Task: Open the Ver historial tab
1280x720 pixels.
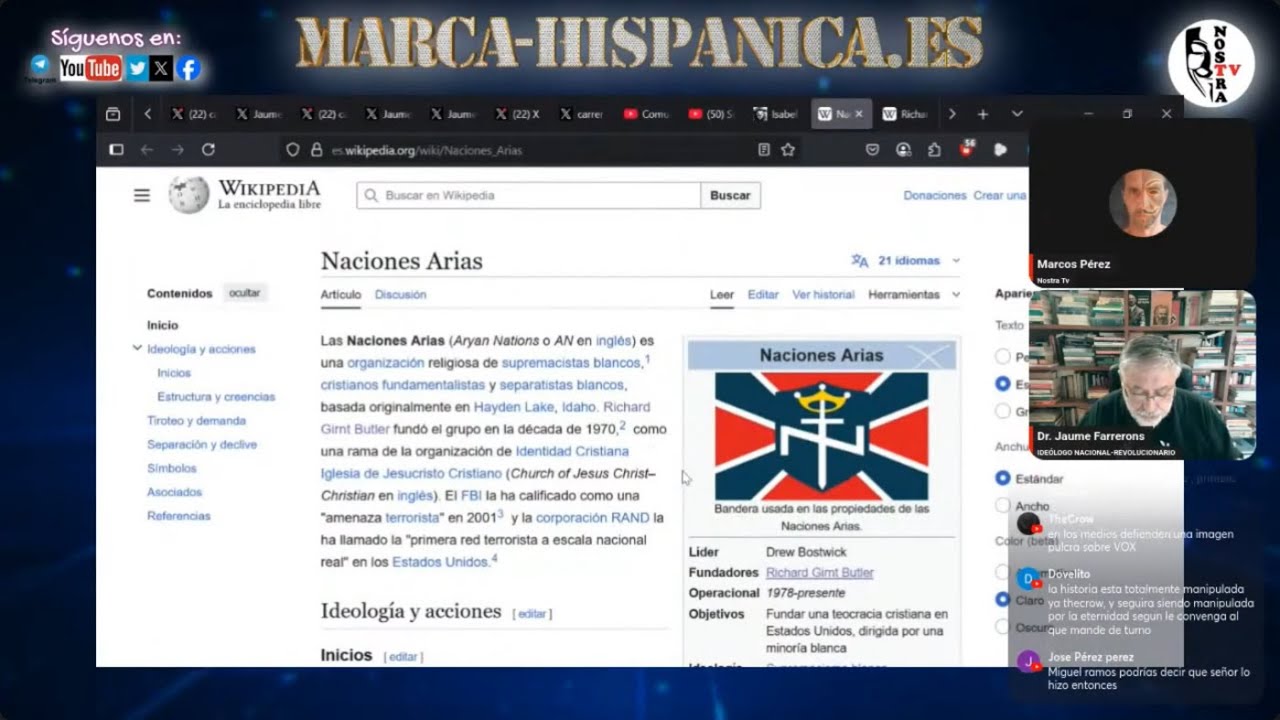Action: [x=823, y=295]
